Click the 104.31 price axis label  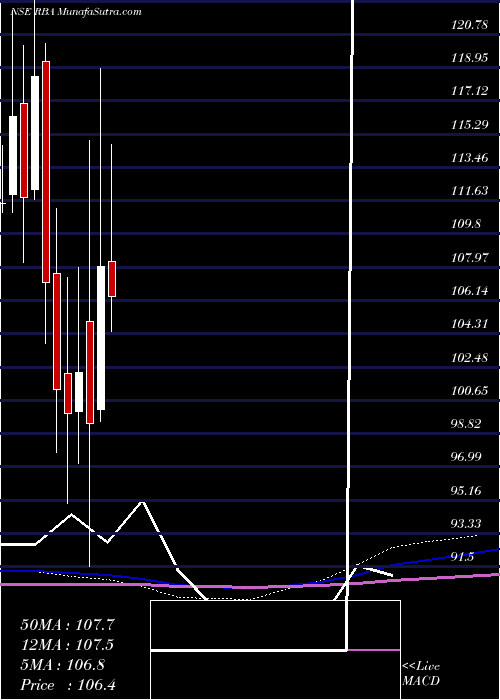470,324
